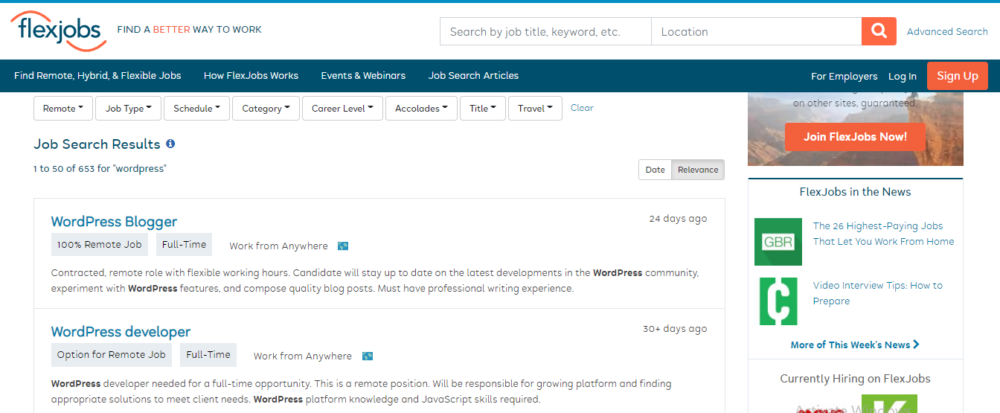
Task: Open the WordPress Blogger job listing
Action: pyautogui.click(x=114, y=222)
